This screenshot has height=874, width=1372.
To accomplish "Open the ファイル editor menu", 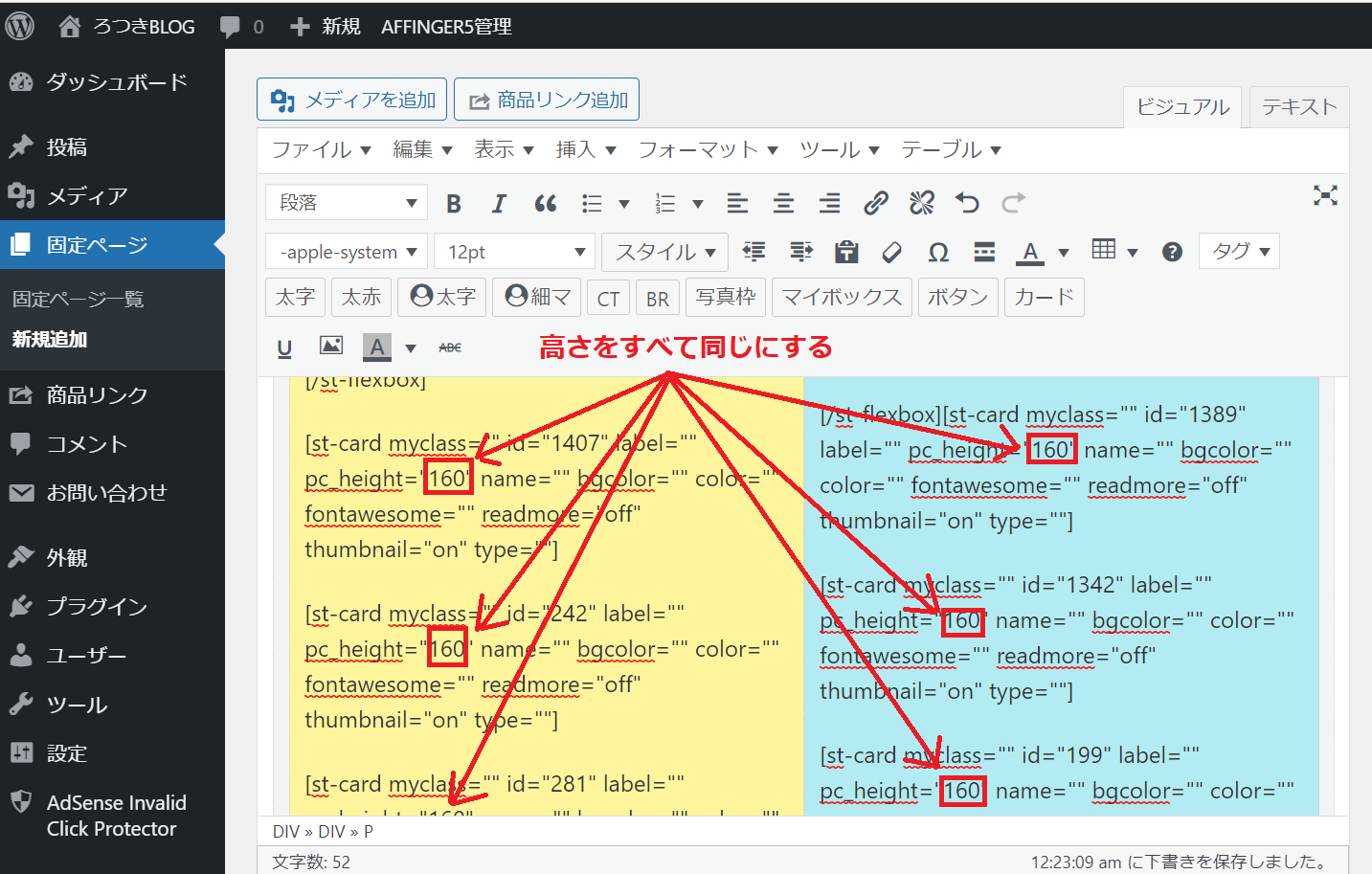I will [322, 149].
